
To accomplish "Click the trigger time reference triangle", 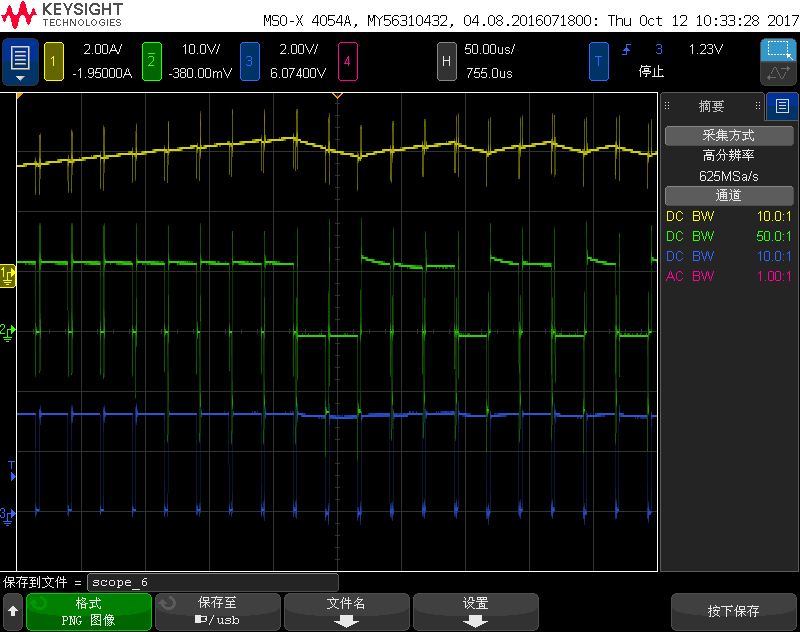I will tap(337, 95).
